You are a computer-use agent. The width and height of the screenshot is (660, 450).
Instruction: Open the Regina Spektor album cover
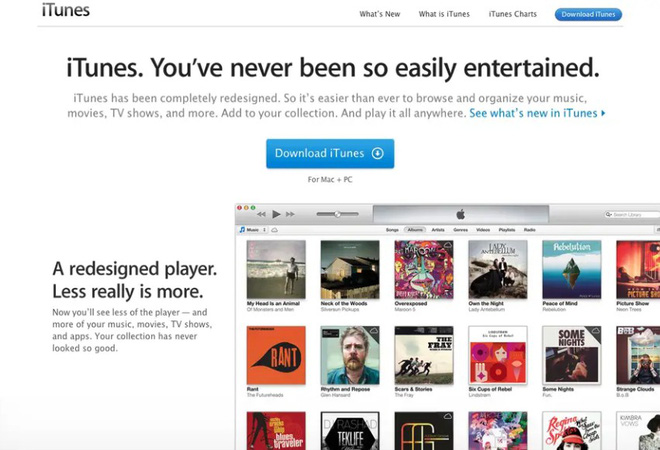572,431
